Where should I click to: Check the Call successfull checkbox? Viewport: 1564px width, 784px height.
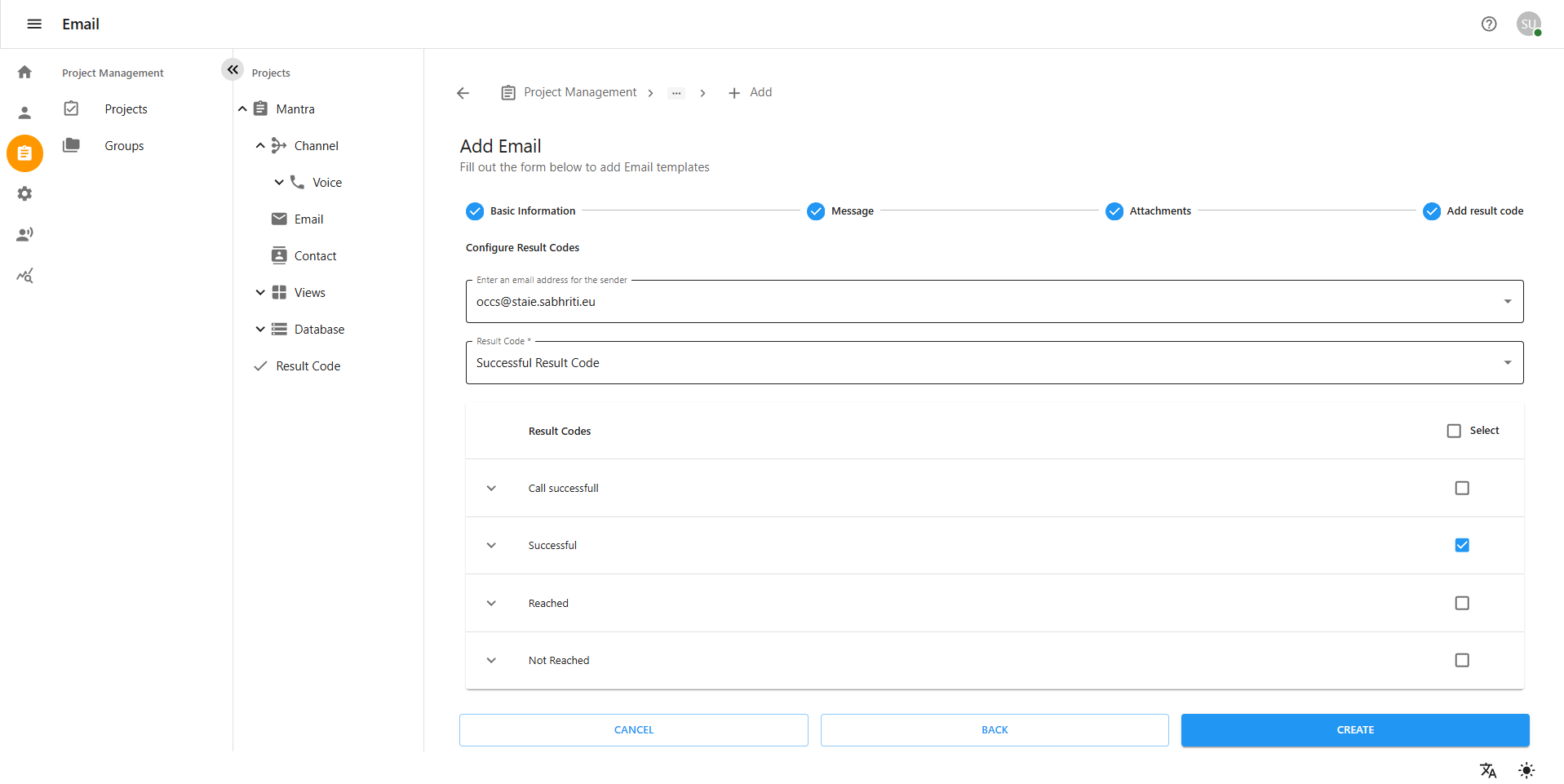tap(1461, 488)
